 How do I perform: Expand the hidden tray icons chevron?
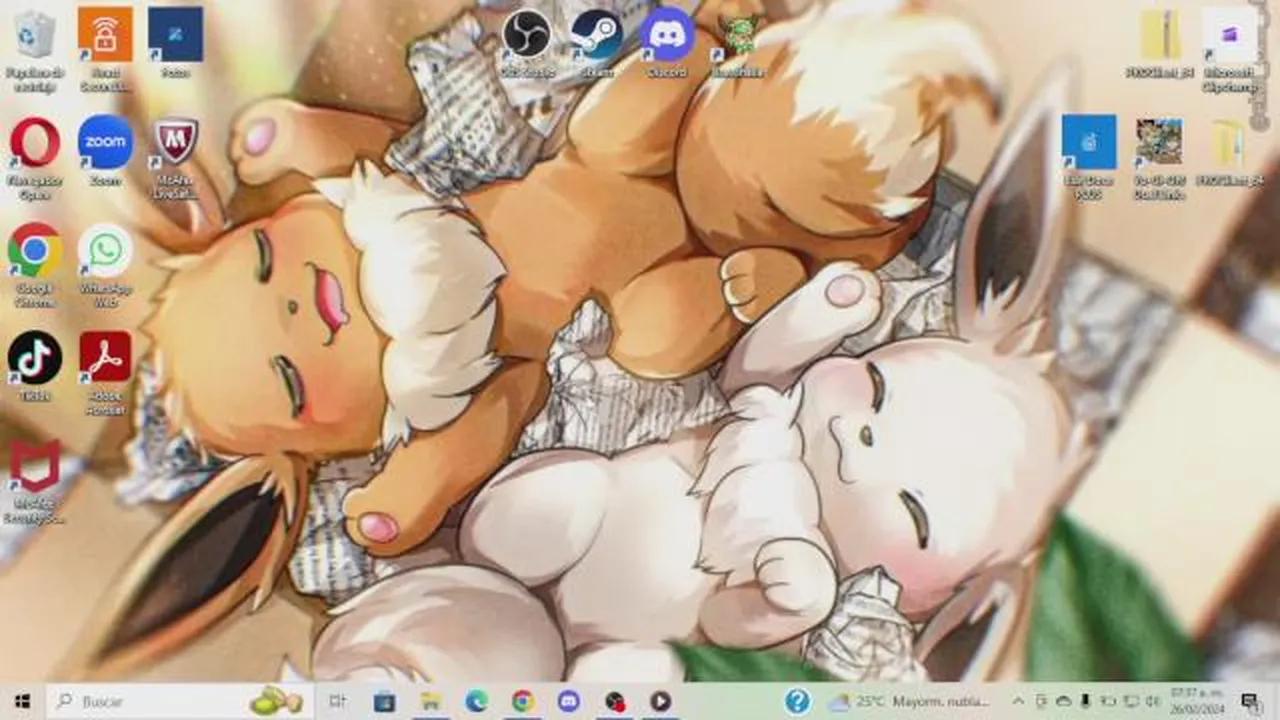(1018, 701)
